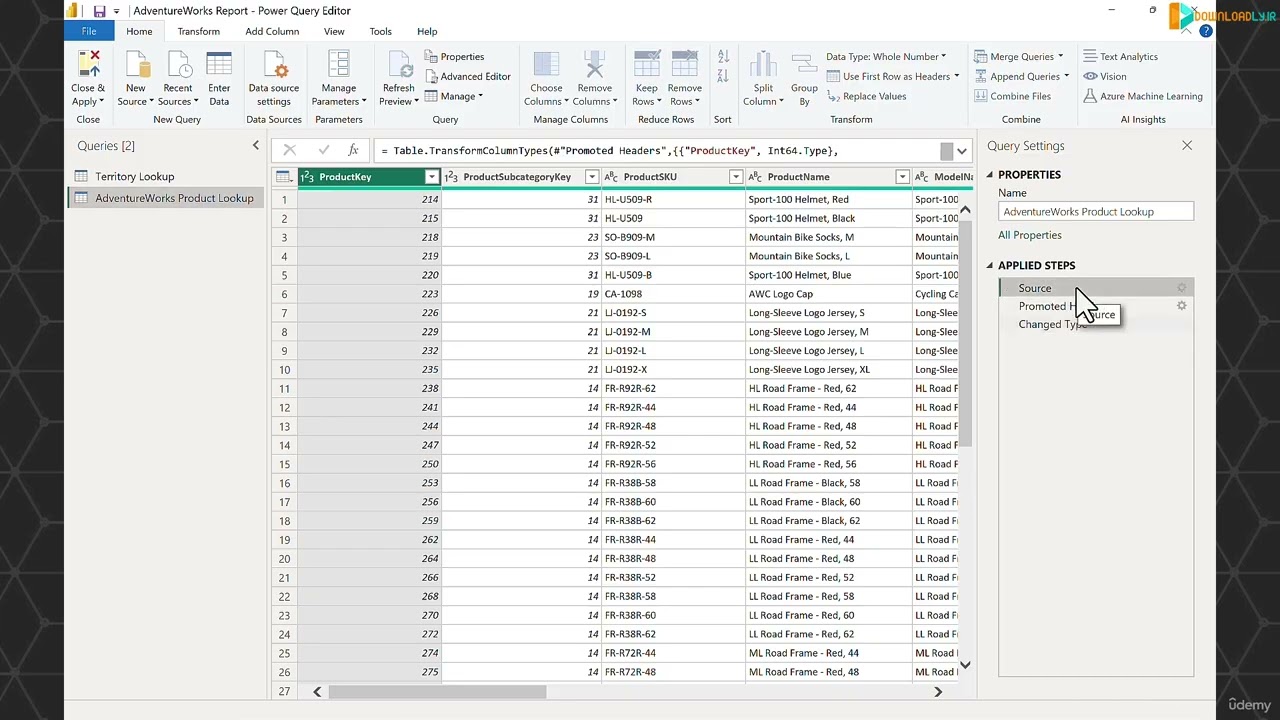This screenshot has height=720, width=1280.
Task: Click the vertical scrollbar down arrow
Action: [x=965, y=665]
